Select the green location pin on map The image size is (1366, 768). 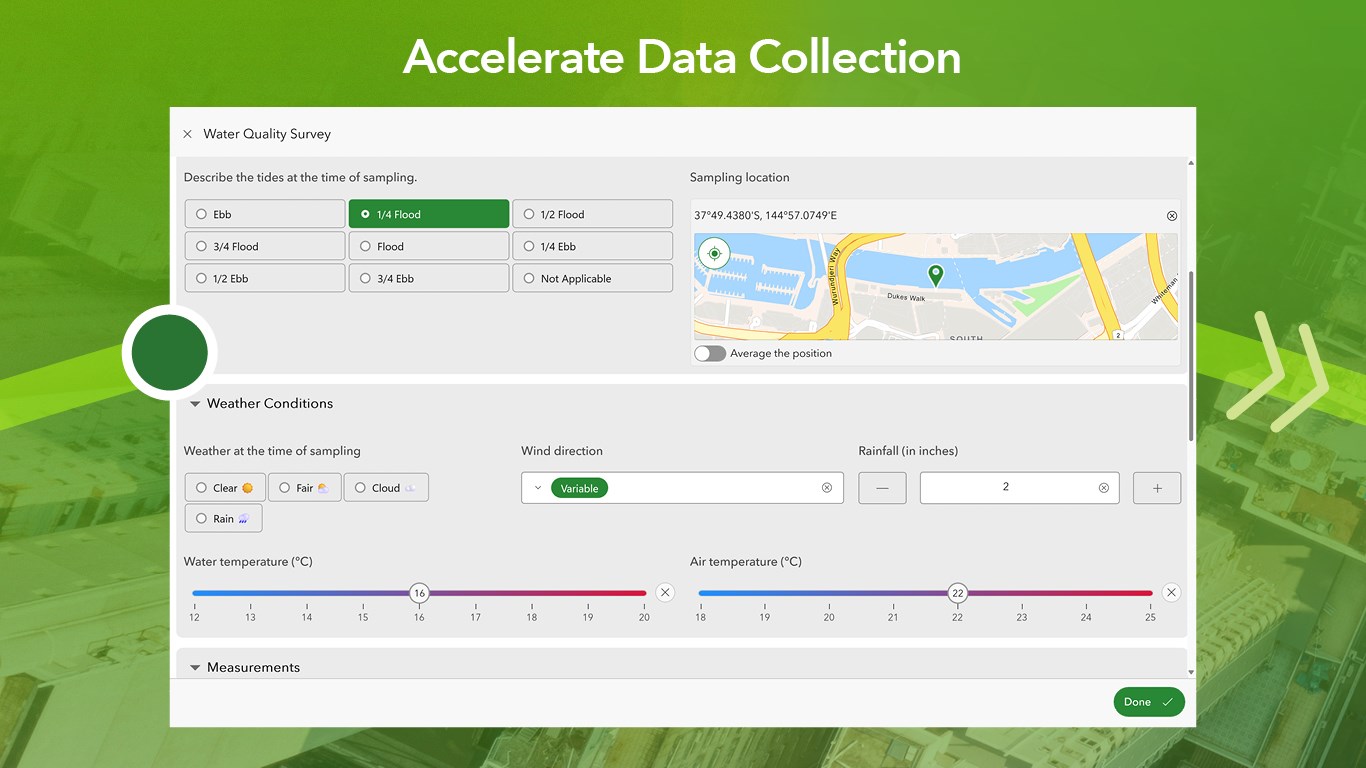point(935,275)
